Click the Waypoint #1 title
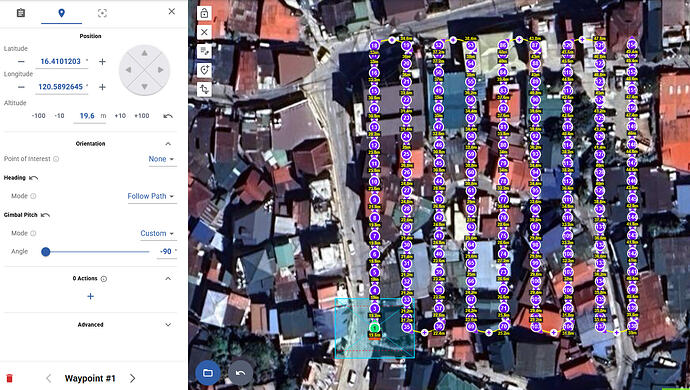The height and width of the screenshot is (390, 690). click(x=90, y=378)
